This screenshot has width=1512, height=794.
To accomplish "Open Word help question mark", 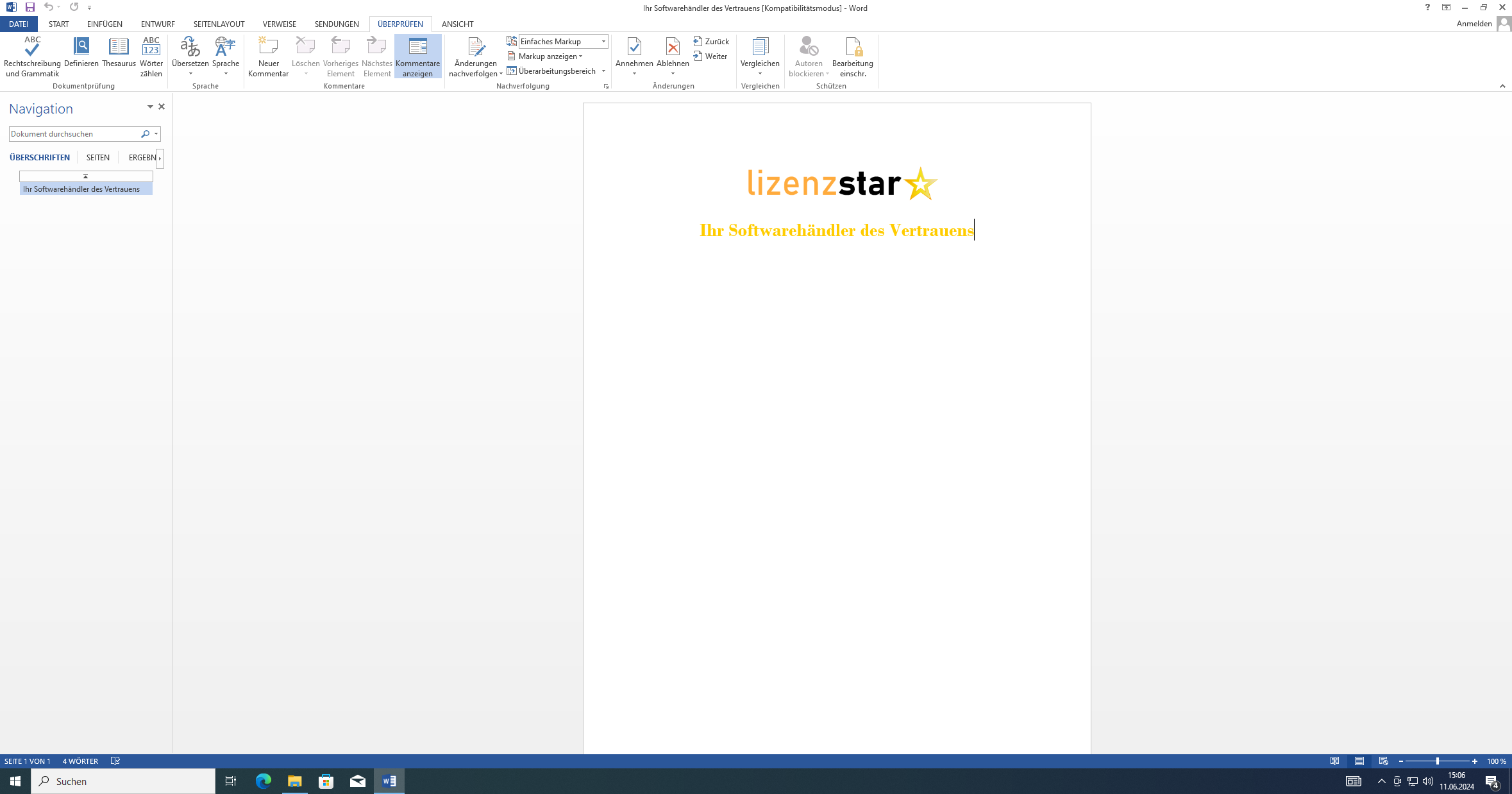I will [1427, 8].
